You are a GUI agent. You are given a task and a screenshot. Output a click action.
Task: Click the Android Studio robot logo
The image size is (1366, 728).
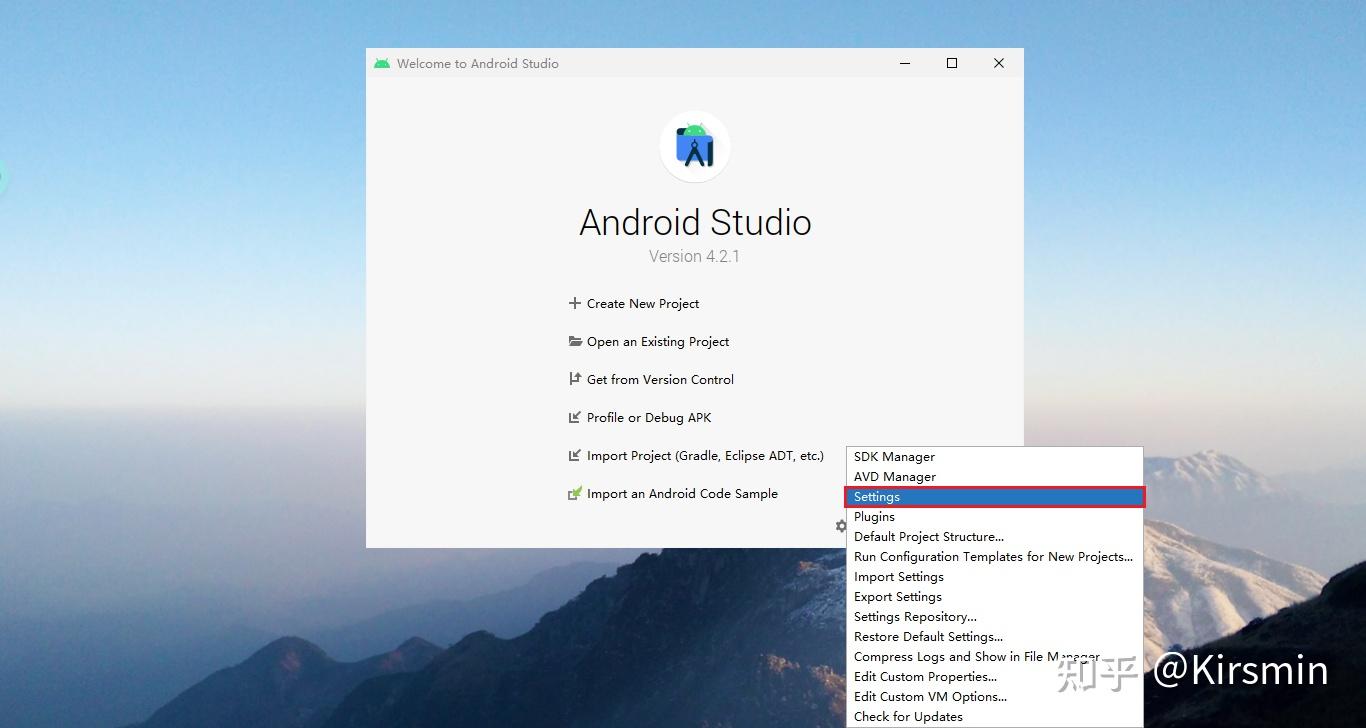694,146
